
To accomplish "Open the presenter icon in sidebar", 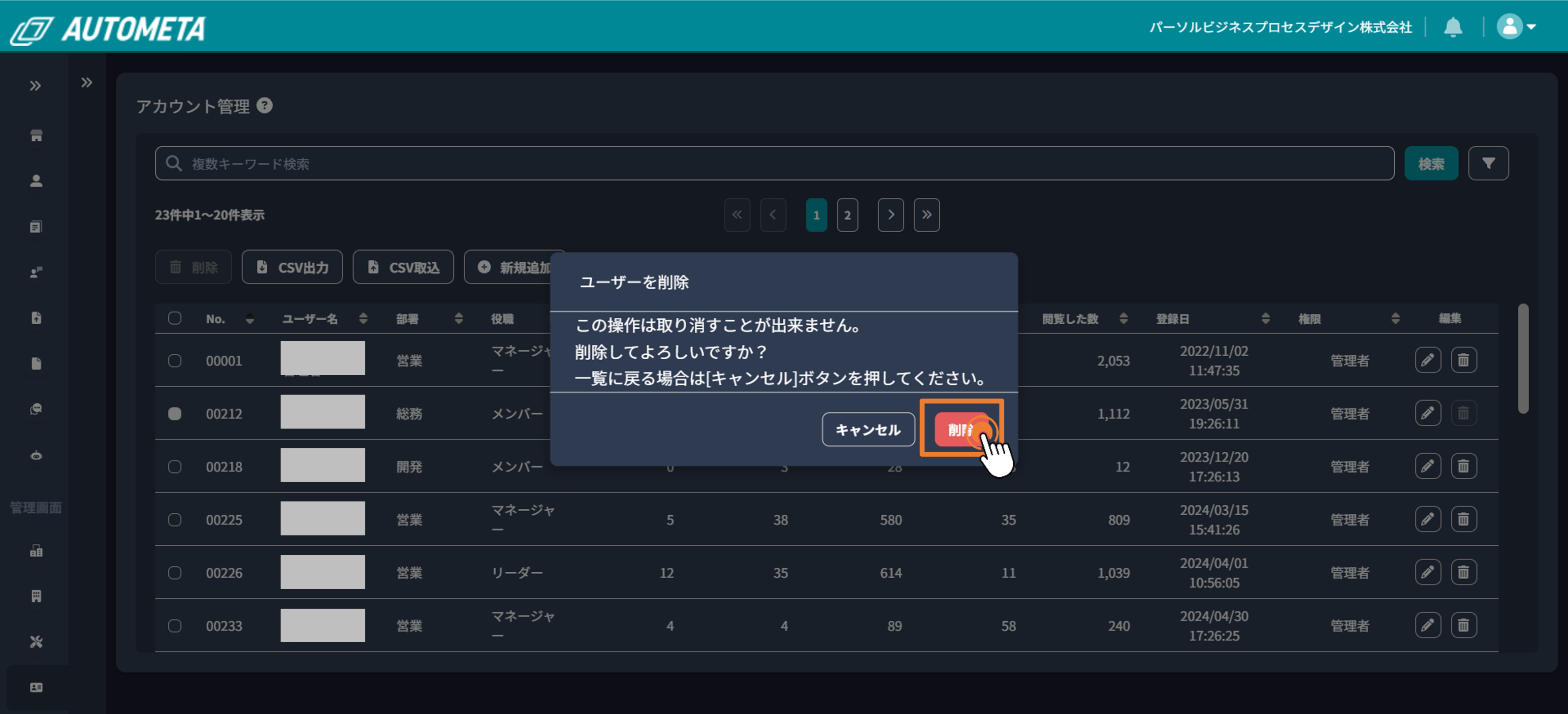I will tap(36, 272).
